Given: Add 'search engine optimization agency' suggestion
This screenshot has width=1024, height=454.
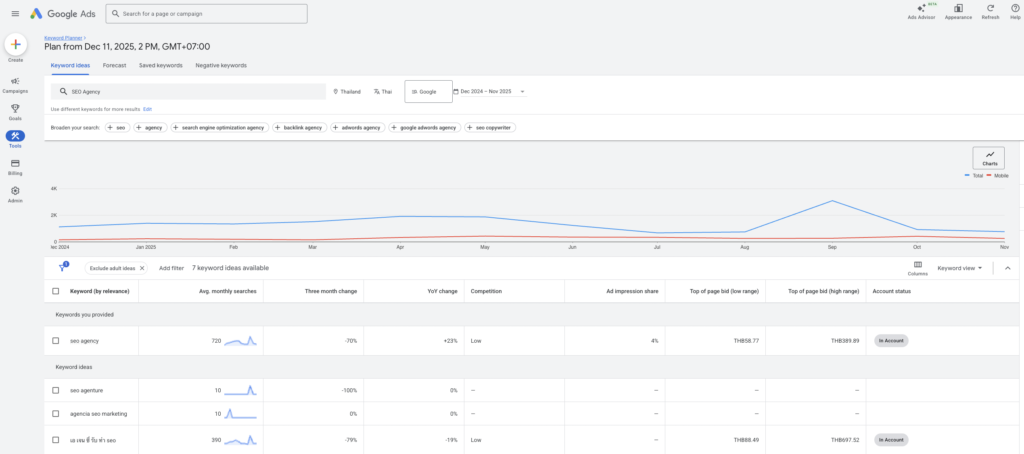Looking at the screenshot, I should pos(219,127).
